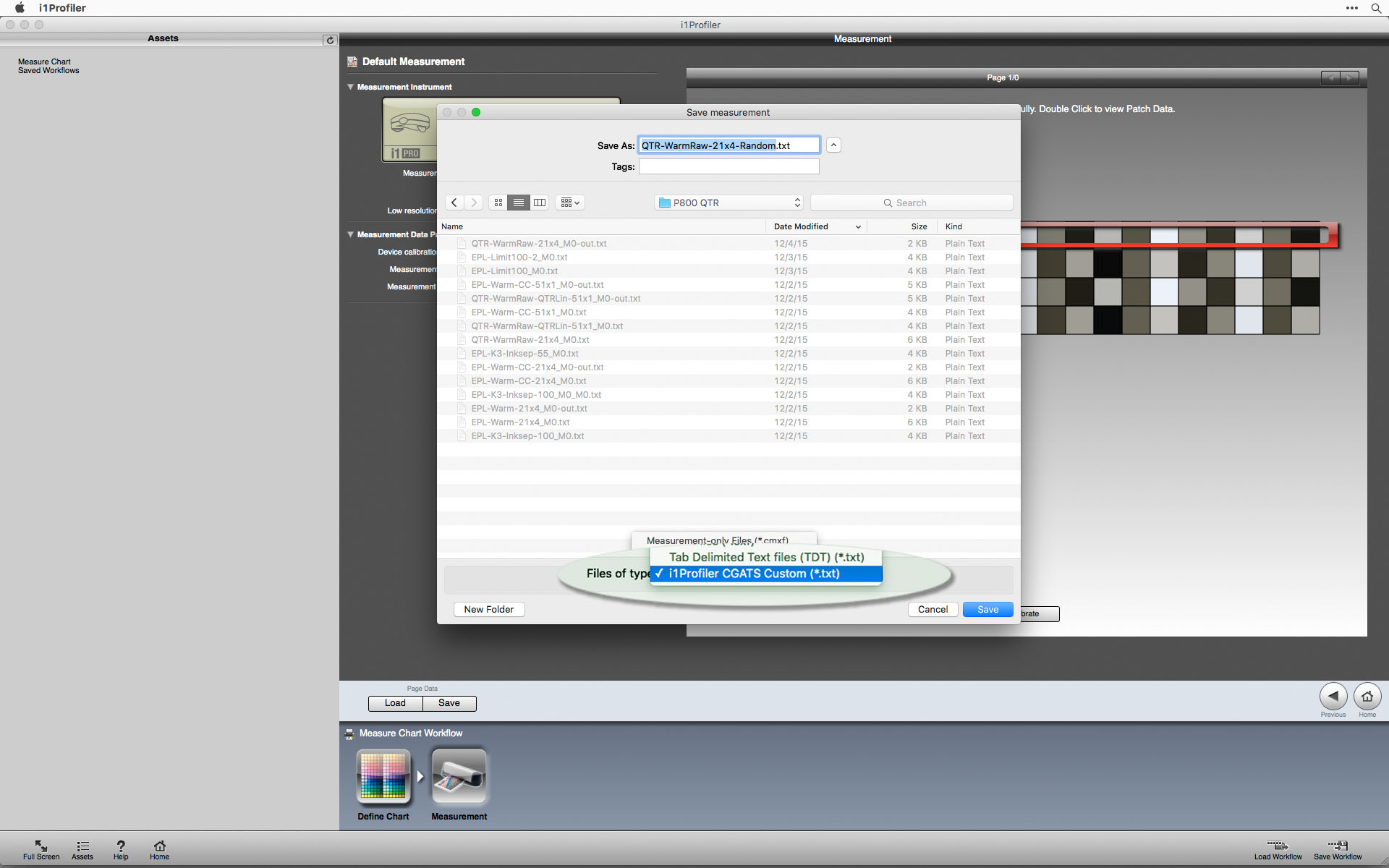Select QTR-WarmRaw-21x4_M0-out.txt file
Screen dimensions: 1389x868
(x=729, y=244)
